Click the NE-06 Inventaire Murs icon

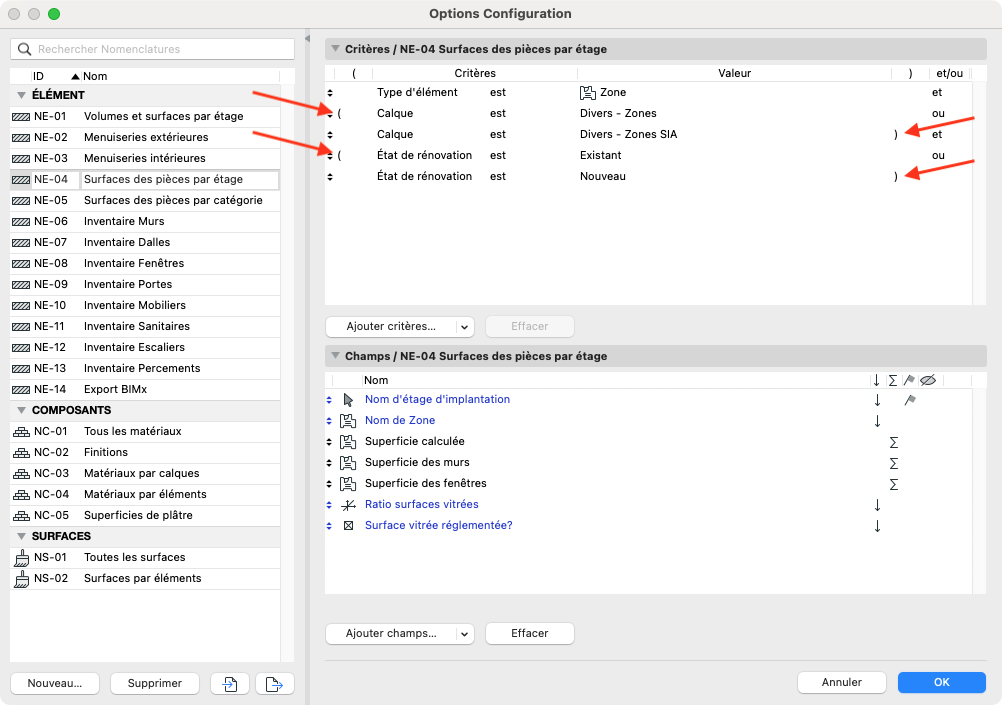click(21, 222)
